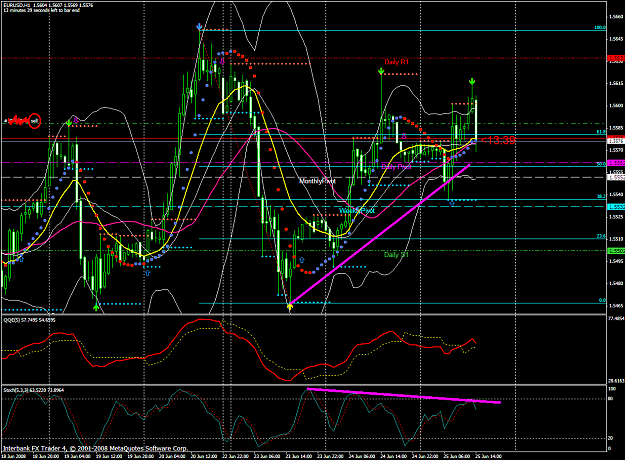Select the WeeklyPivot label
Image resolution: width=625 pixels, height=460 pixels.
(x=357, y=210)
